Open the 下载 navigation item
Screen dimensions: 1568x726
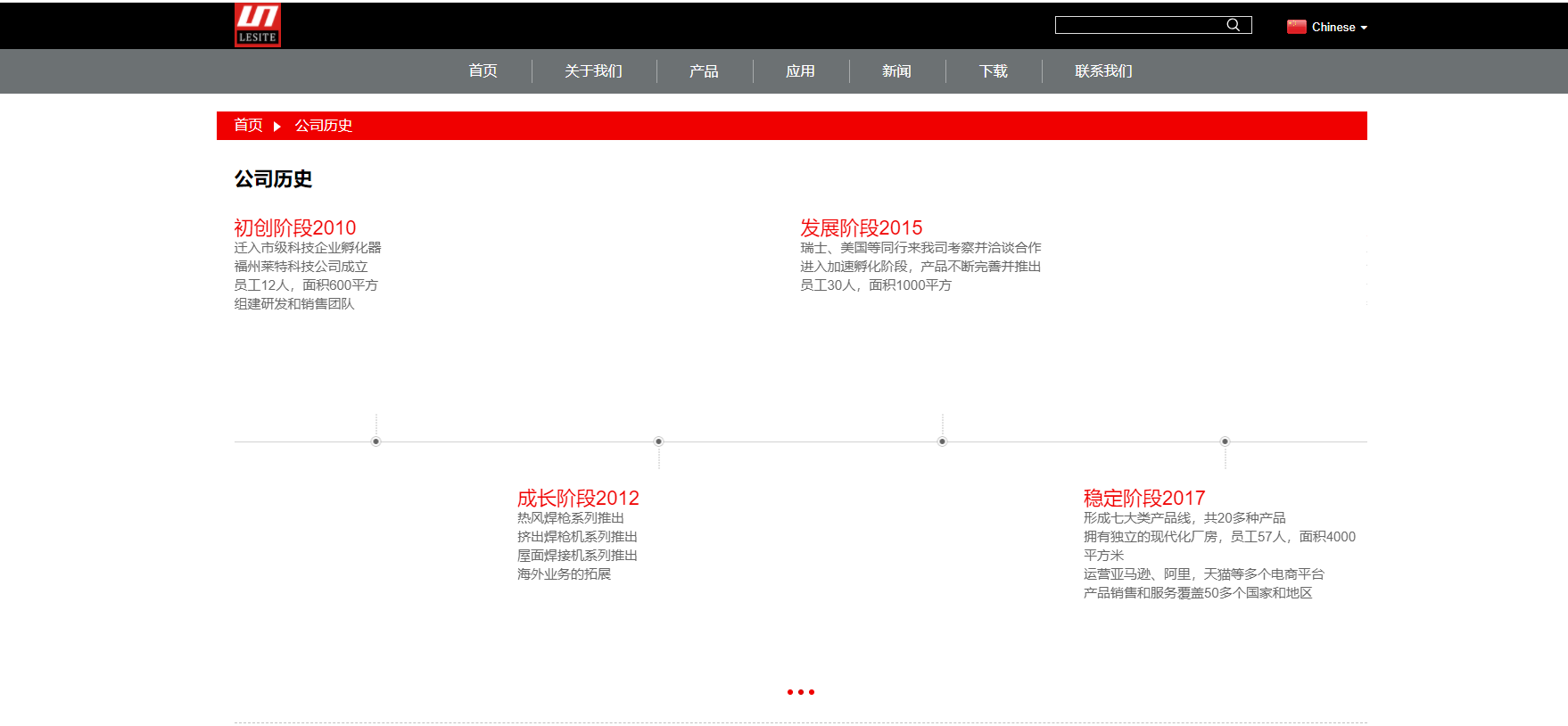(x=993, y=71)
